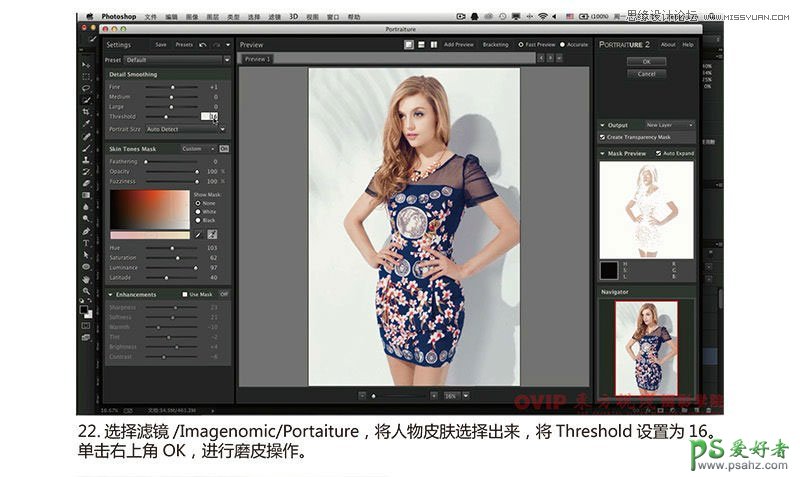The height and width of the screenshot is (477, 800).
Task: Click the undo arrow in Settings header
Action: tap(203, 45)
